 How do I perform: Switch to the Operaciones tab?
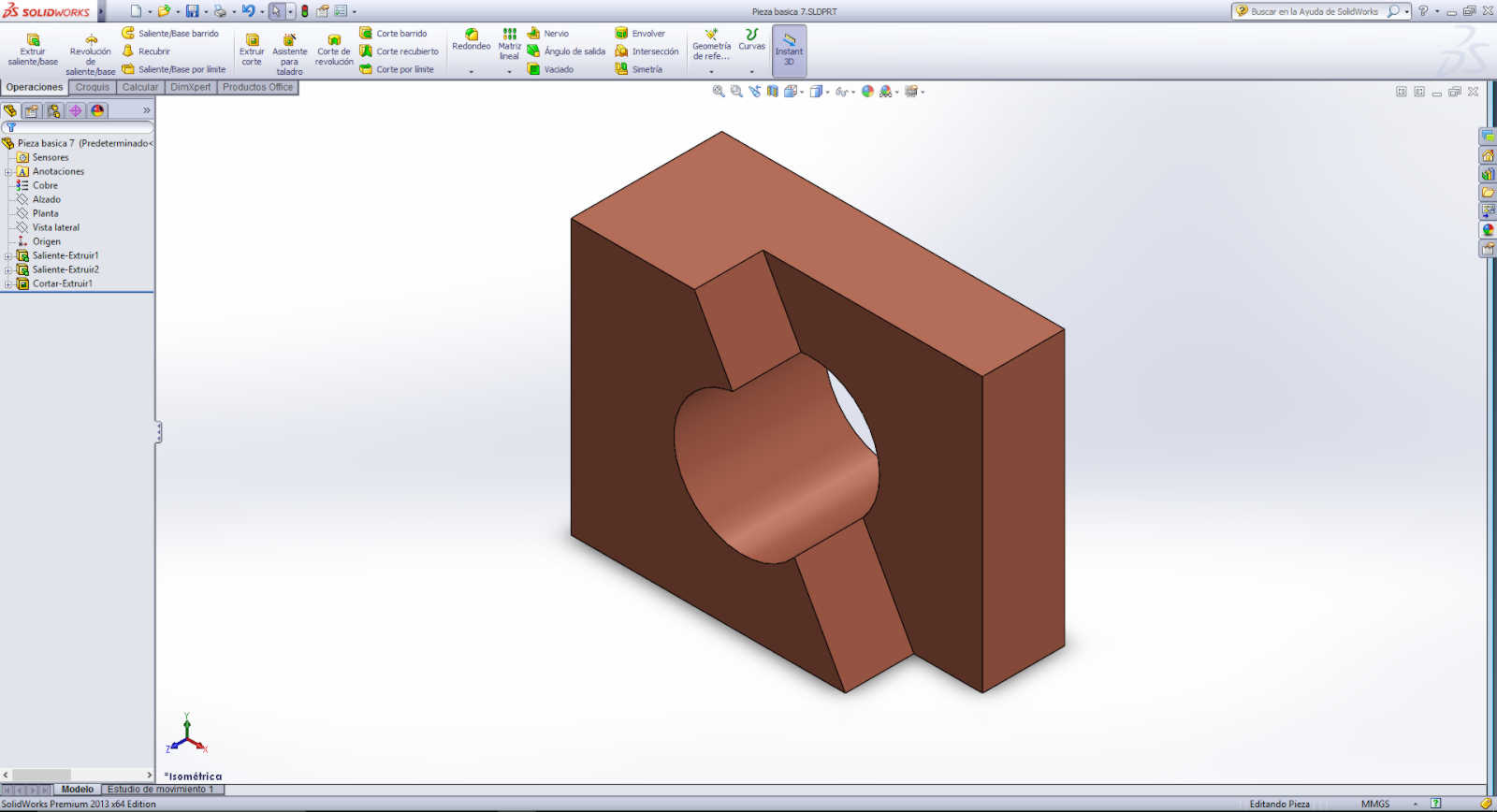(x=35, y=87)
